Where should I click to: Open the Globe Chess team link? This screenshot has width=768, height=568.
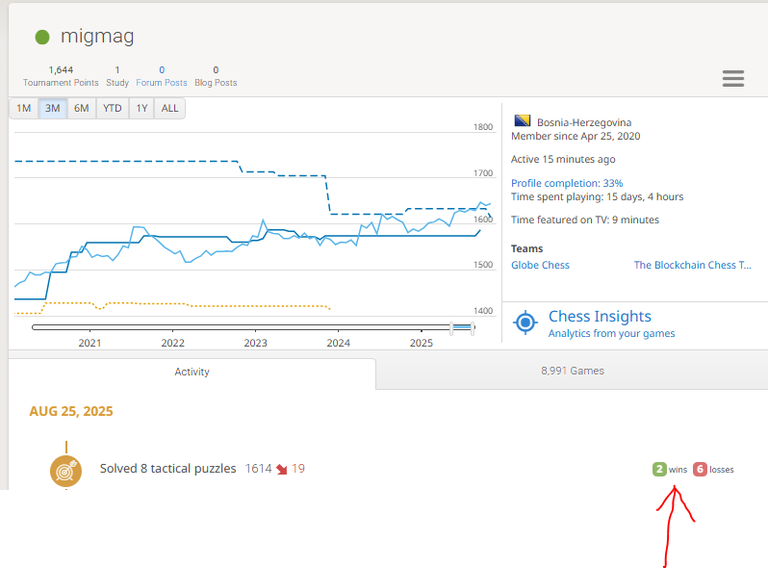[540, 265]
